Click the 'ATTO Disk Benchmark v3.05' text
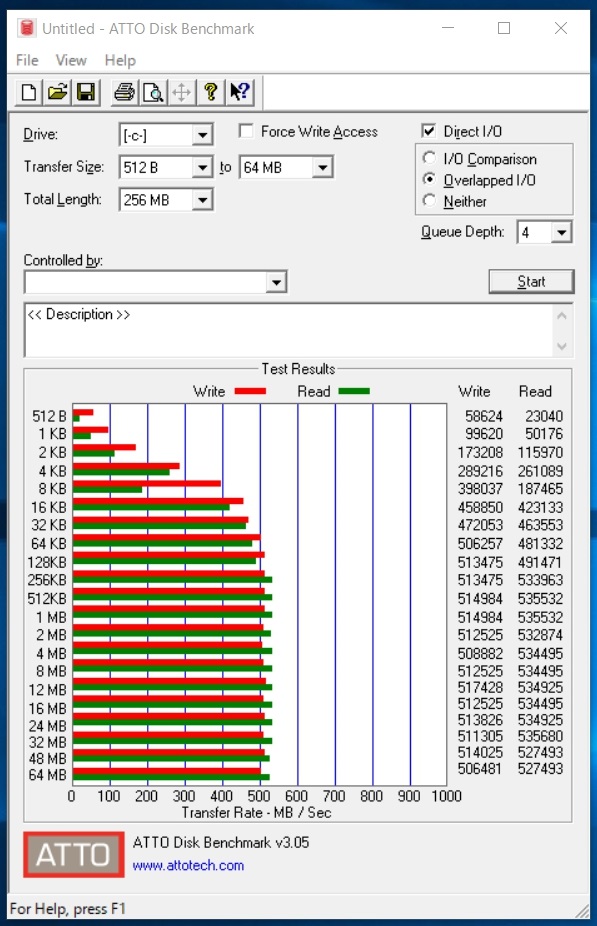597x926 pixels. tap(221, 843)
